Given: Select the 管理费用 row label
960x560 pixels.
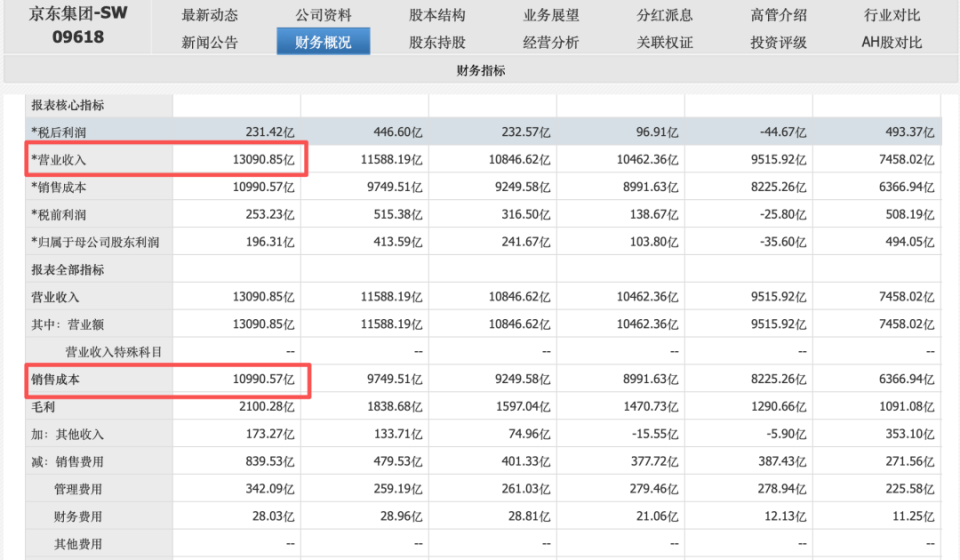Looking at the screenshot, I should click(x=78, y=490).
